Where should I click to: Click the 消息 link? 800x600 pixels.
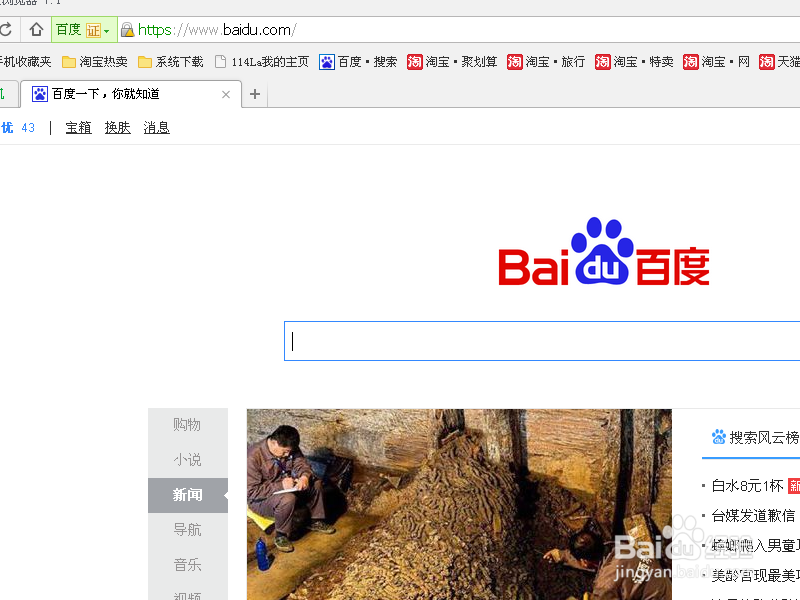[157, 128]
